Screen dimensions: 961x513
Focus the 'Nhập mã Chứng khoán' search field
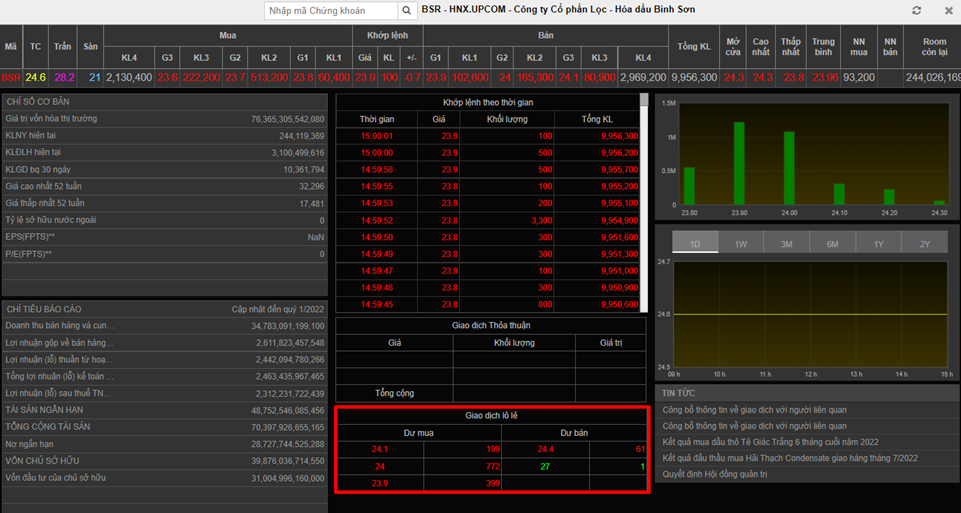click(x=331, y=10)
